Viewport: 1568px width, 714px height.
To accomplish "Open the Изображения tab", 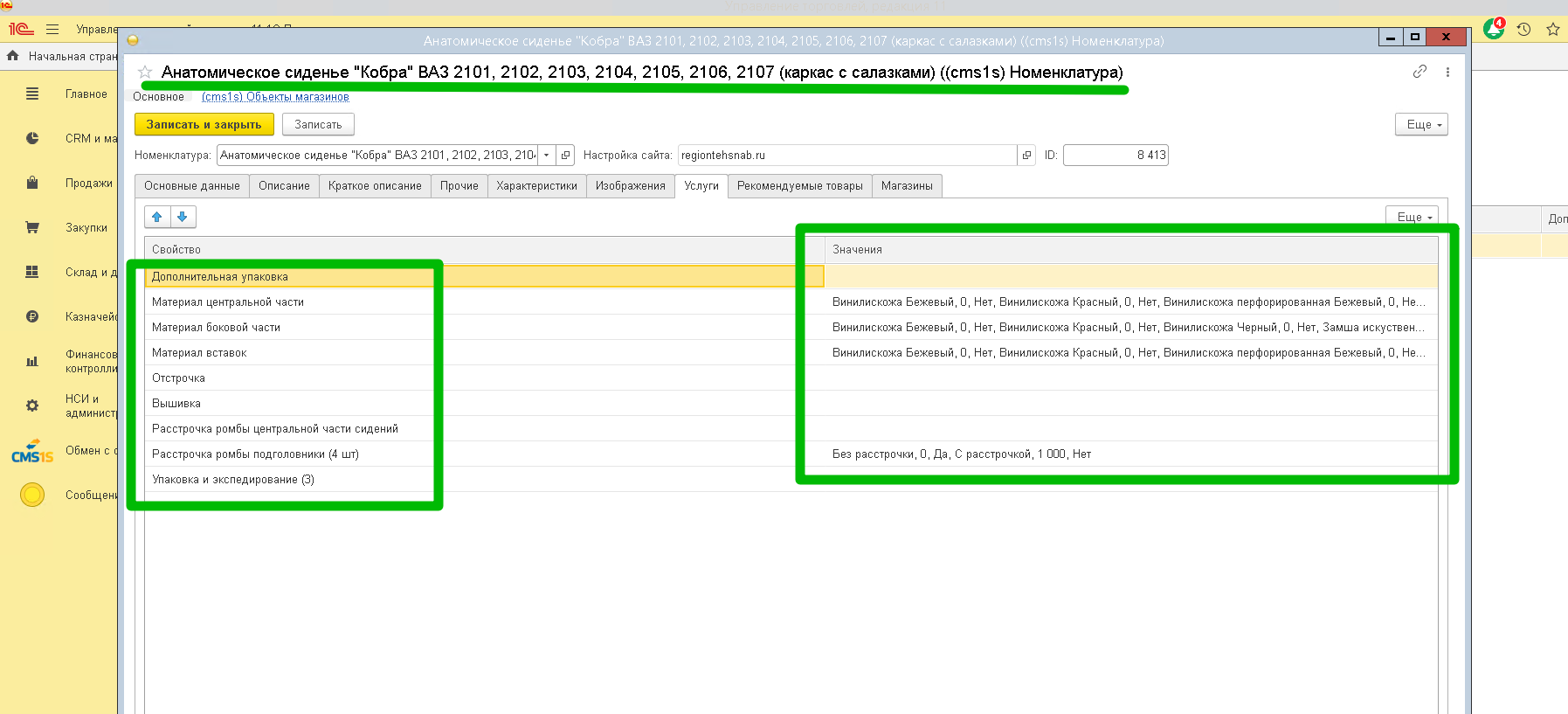I will 630,186.
